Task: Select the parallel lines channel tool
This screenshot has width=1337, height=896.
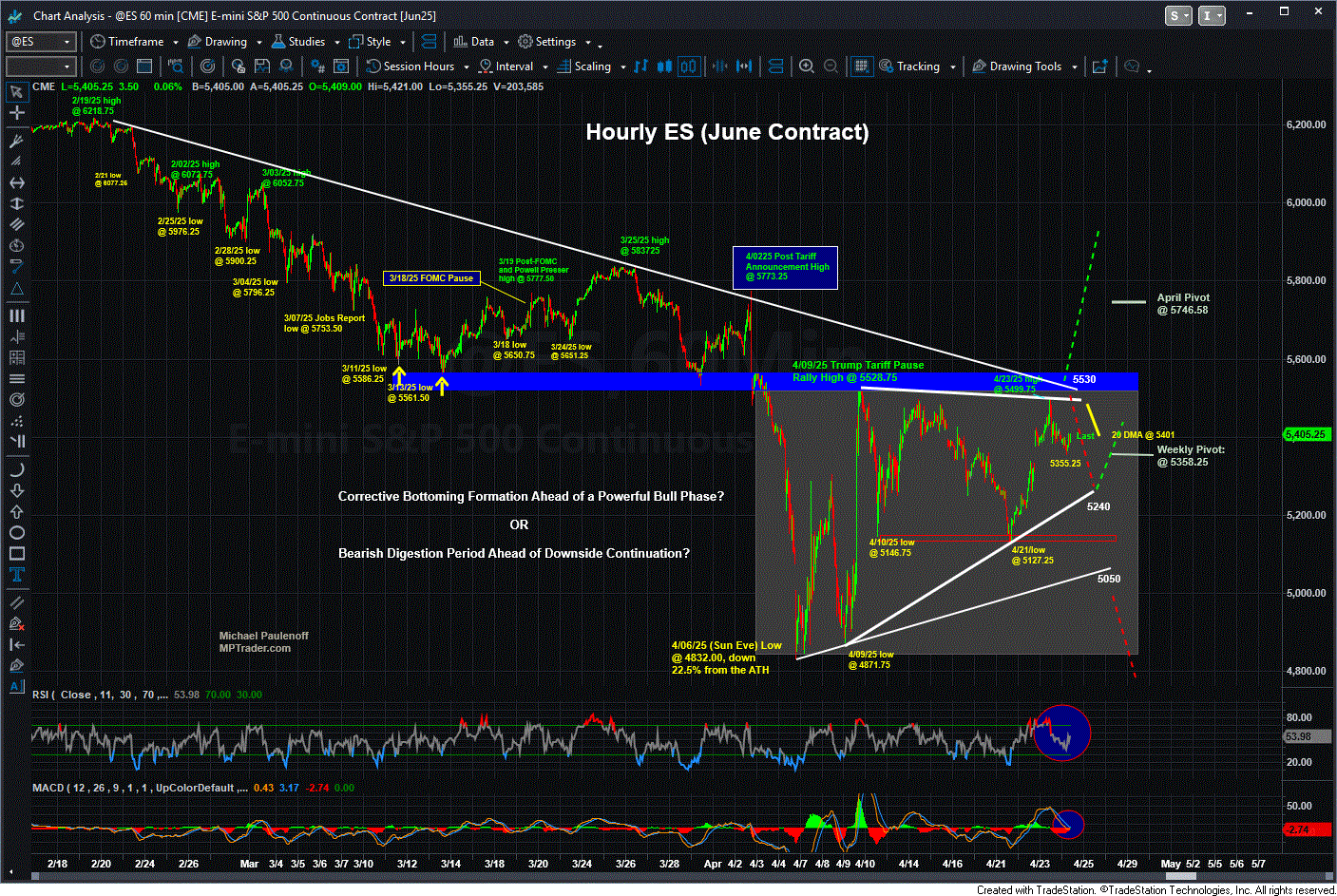Action: [16, 224]
